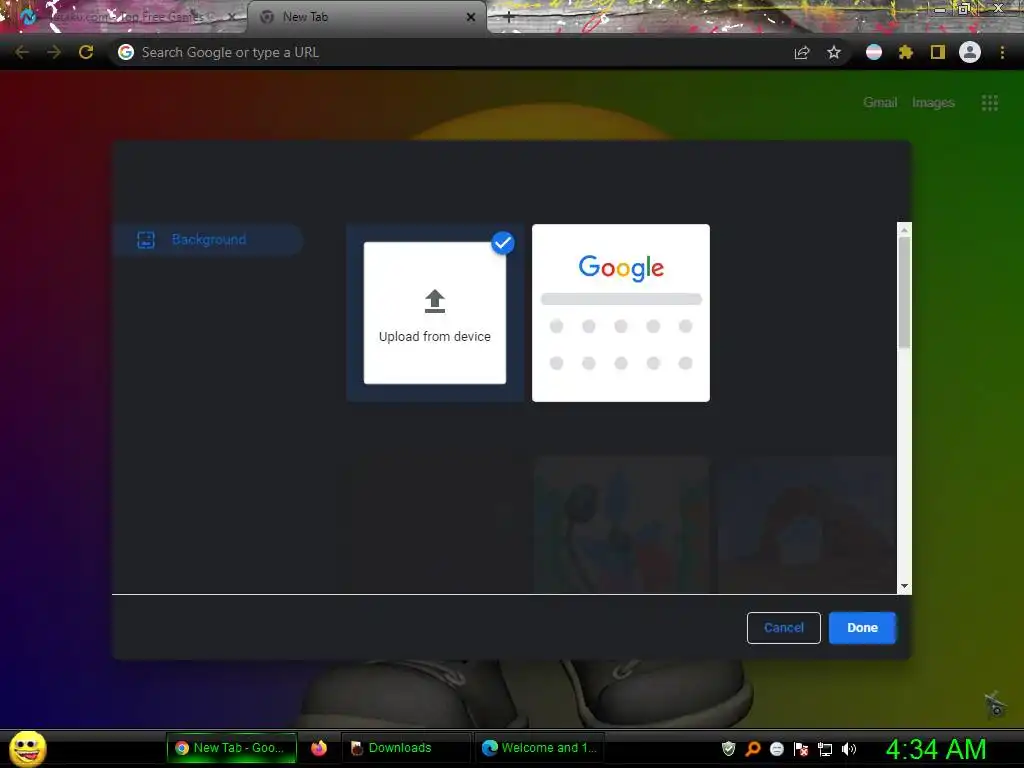Pick the colorful painting background thumbnail
This screenshot has height=768, width=1024.
[x=622, y=525]
